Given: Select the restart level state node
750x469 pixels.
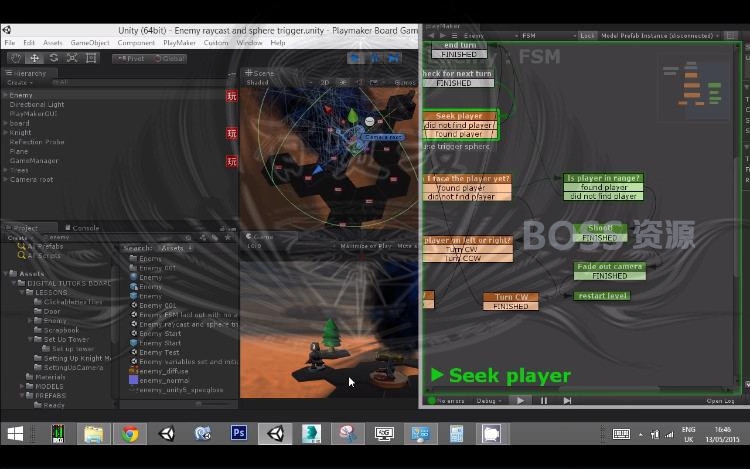Looking at the screenshot, I should click(x=602, y=296).
